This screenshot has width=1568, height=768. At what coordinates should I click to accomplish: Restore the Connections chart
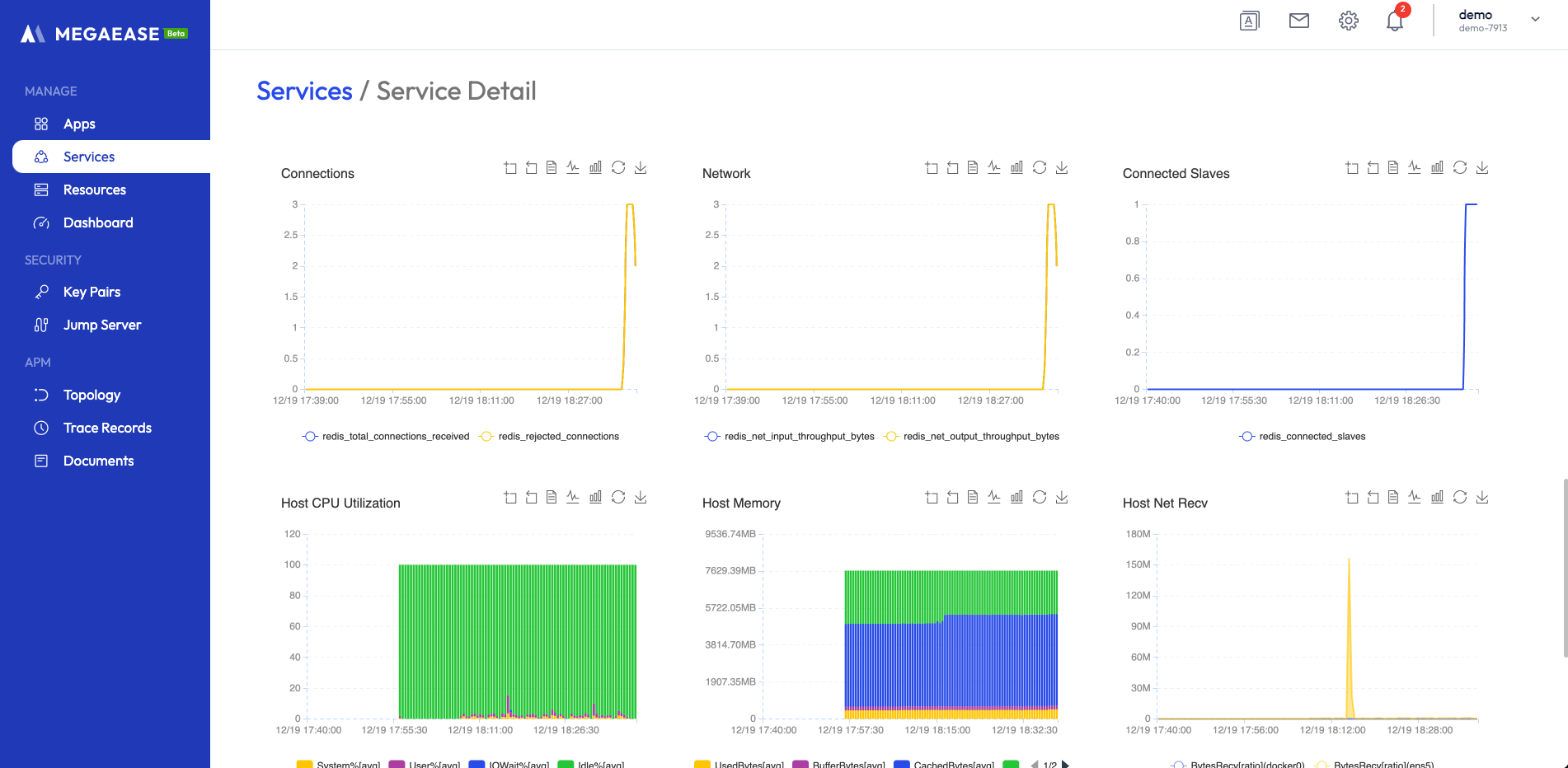618,167
